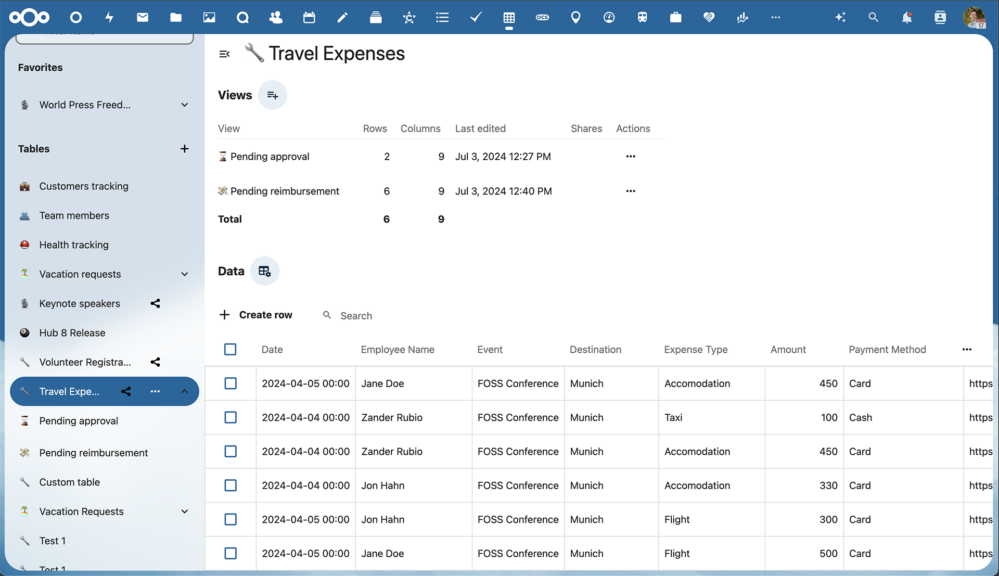Viewport: 999px width, 576px height.
Task: Open actions menu for Pending approval view
Action: pos(630,156)
